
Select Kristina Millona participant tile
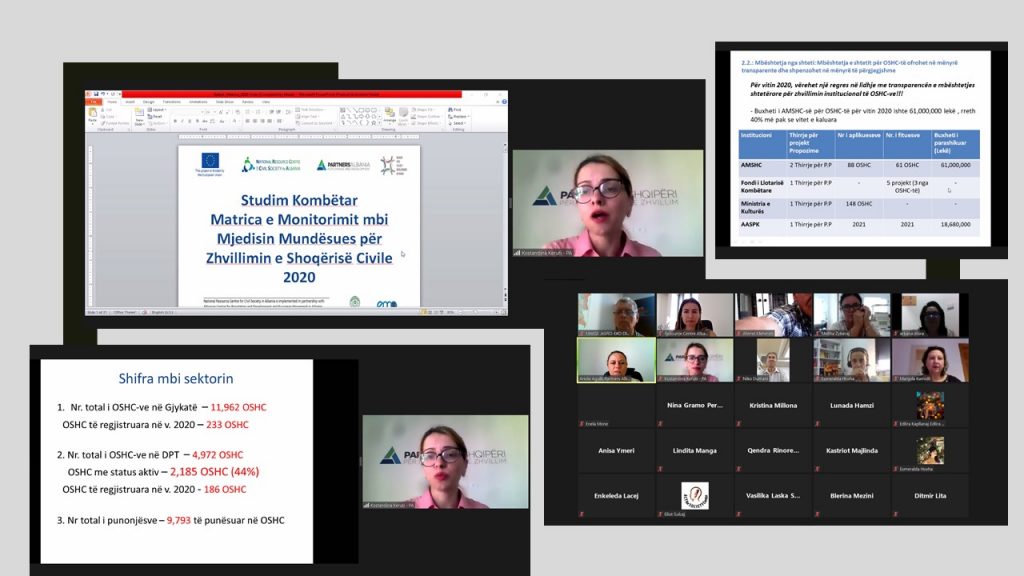pyautogui.click(x=773, y=406)
